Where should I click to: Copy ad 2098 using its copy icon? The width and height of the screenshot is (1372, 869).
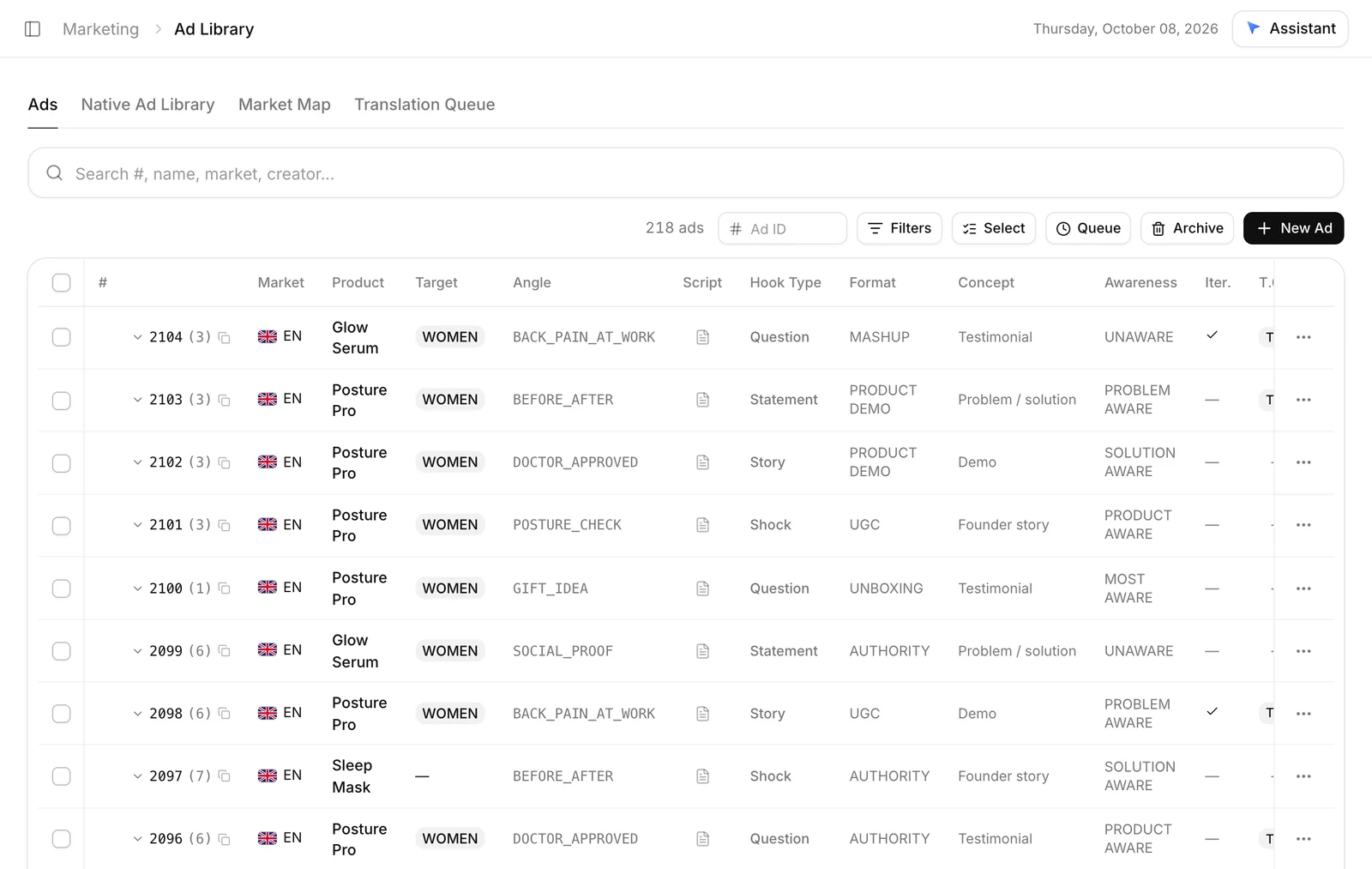[224, 714]
